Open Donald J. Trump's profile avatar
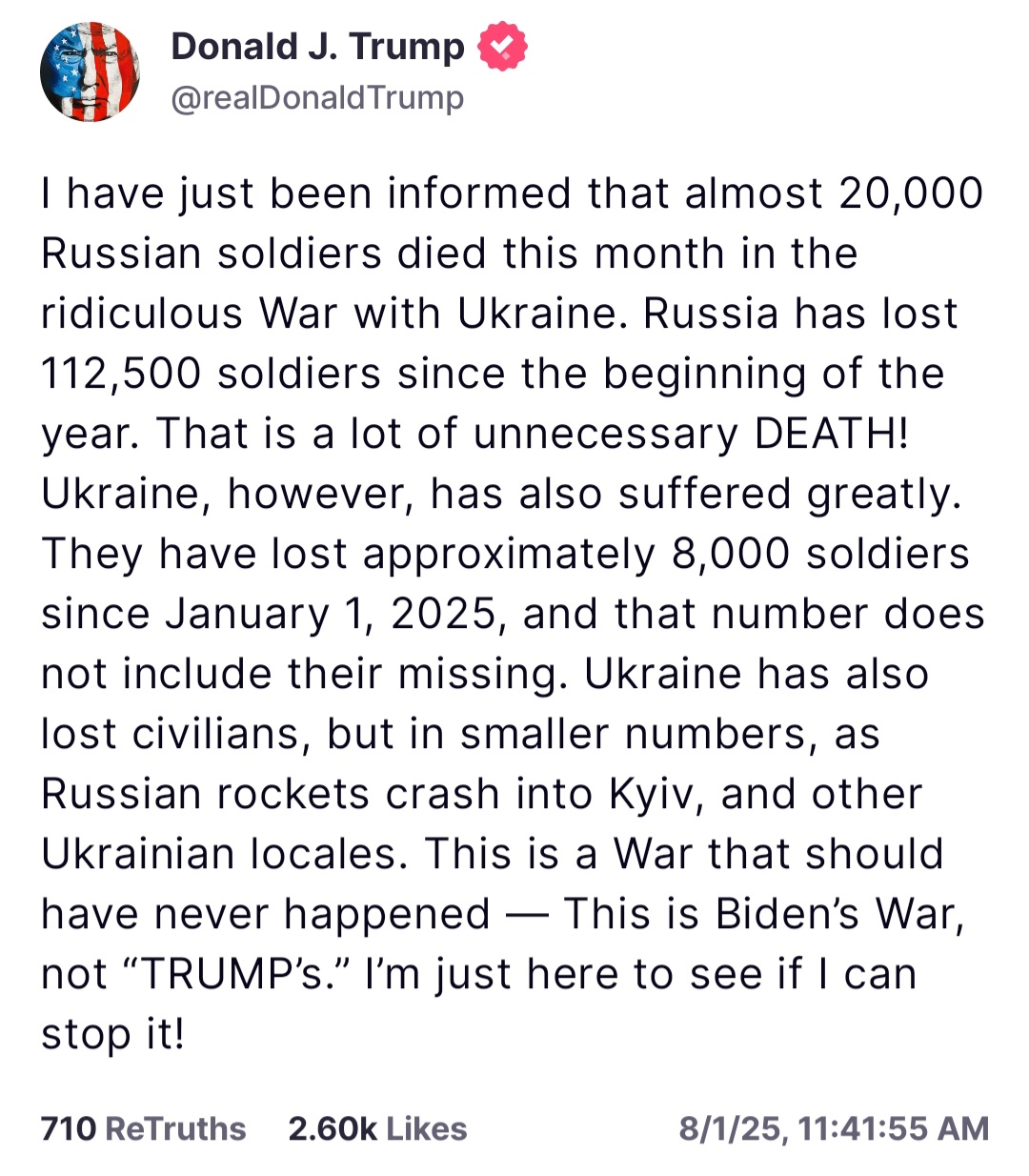The height and width of the screenshot is (1176, 1029). pos(90,72)
